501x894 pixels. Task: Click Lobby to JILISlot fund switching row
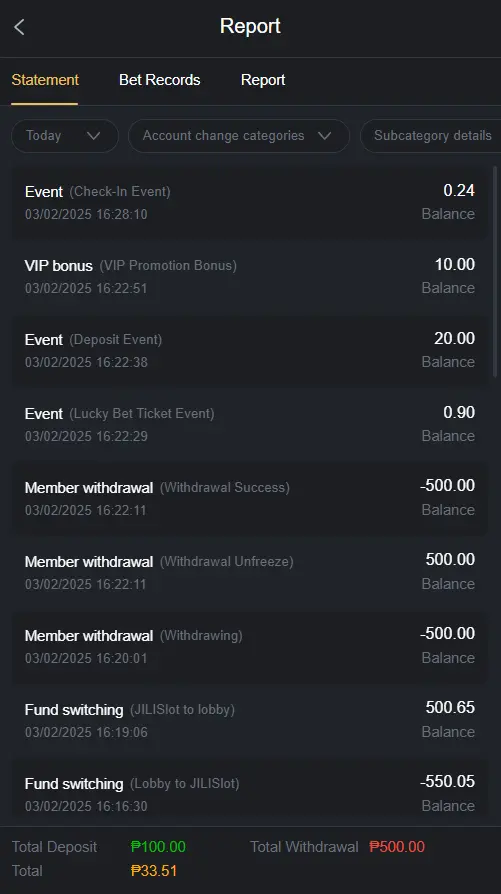pos(250,794)
